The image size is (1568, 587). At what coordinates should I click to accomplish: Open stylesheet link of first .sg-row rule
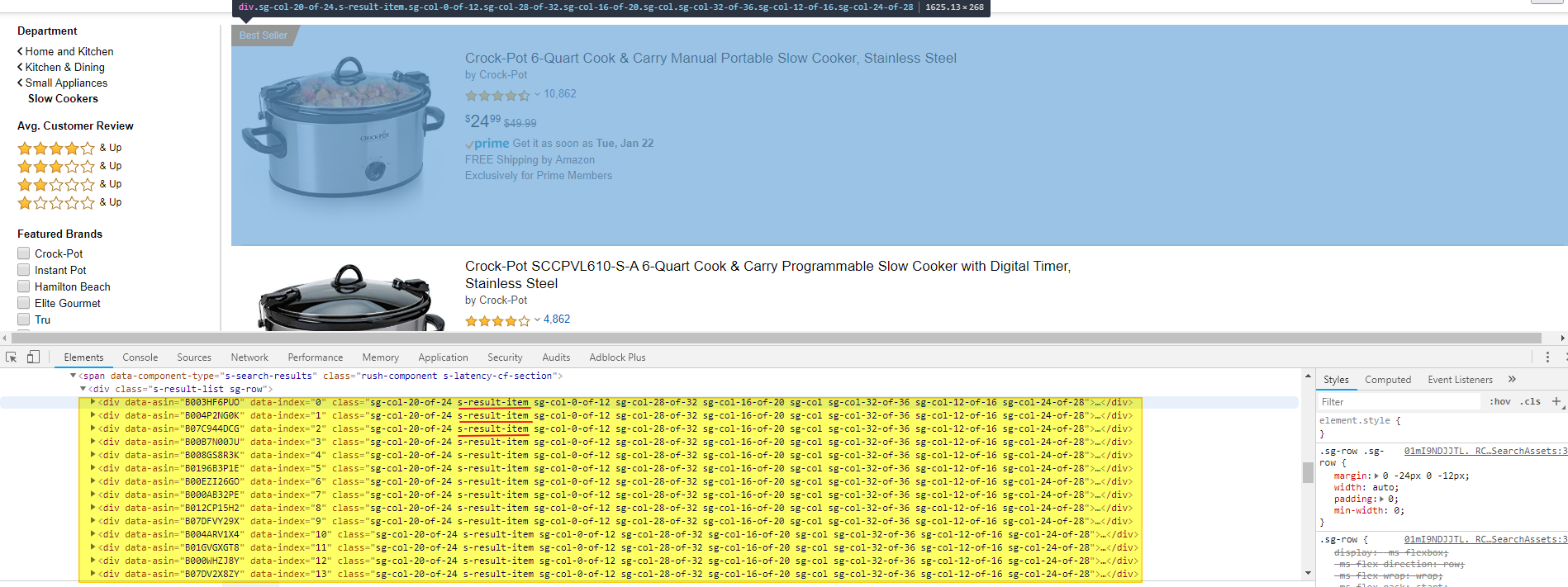click(x=1485, y=451)
